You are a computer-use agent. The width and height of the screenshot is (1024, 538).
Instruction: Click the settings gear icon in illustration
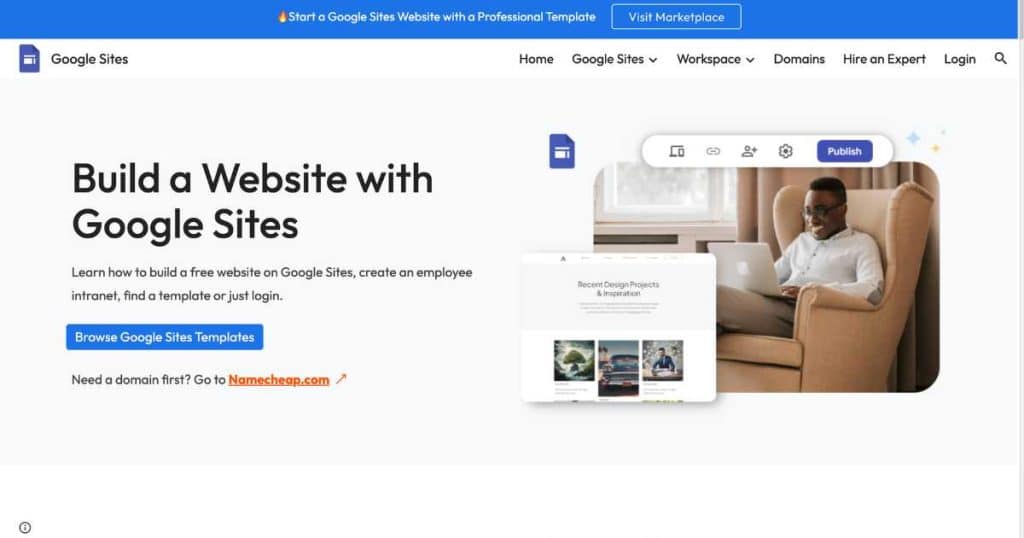click(x=786, y=151)
